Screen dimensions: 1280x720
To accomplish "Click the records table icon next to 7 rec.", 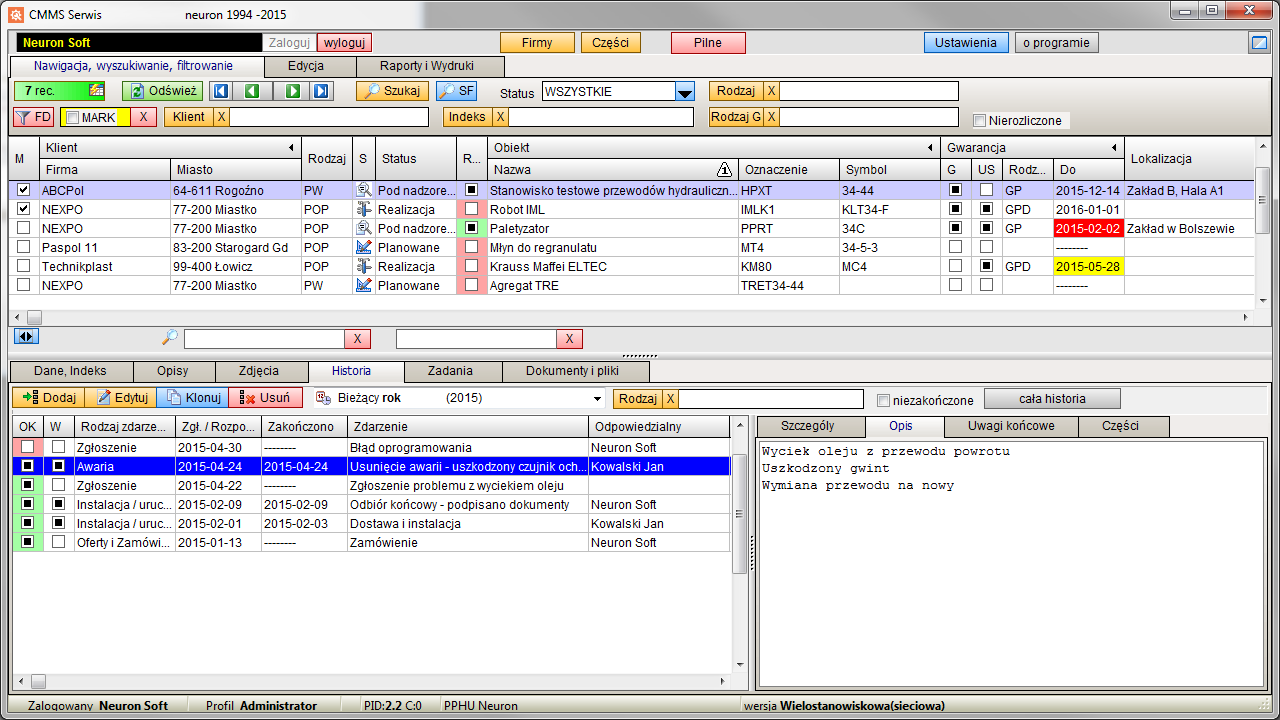I will (97, 91).
